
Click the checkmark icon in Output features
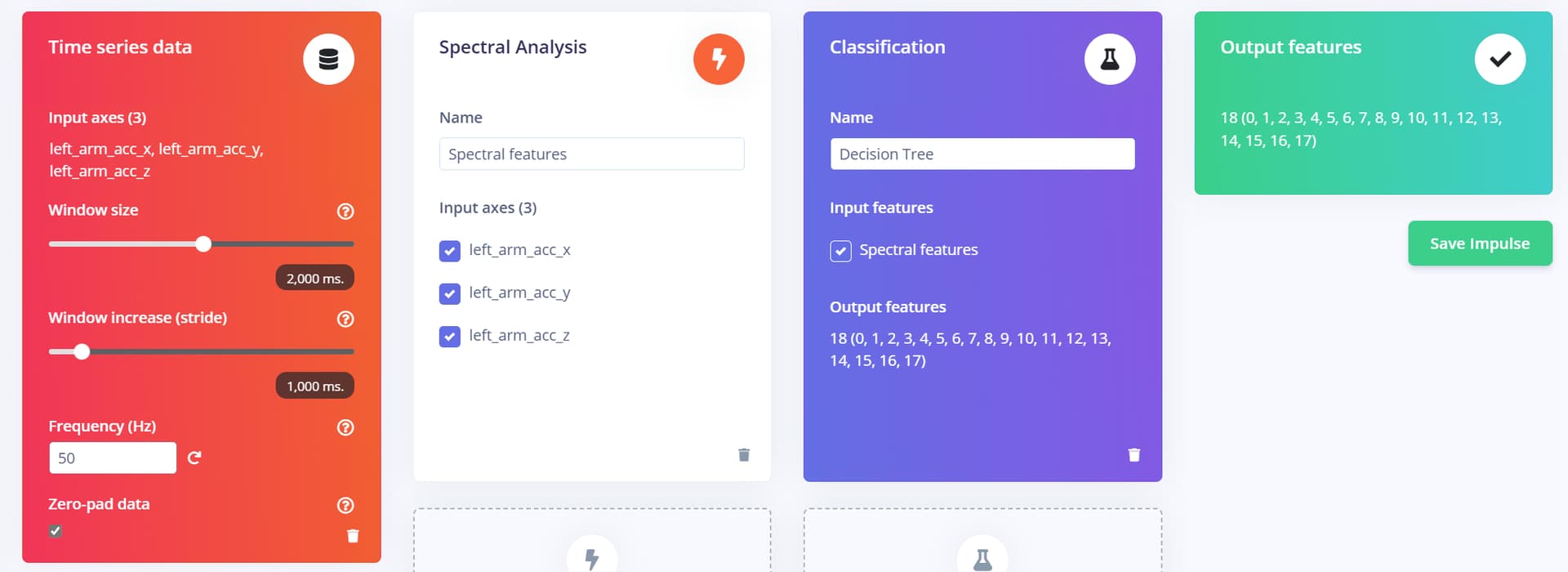click(x=1500, y=59)
